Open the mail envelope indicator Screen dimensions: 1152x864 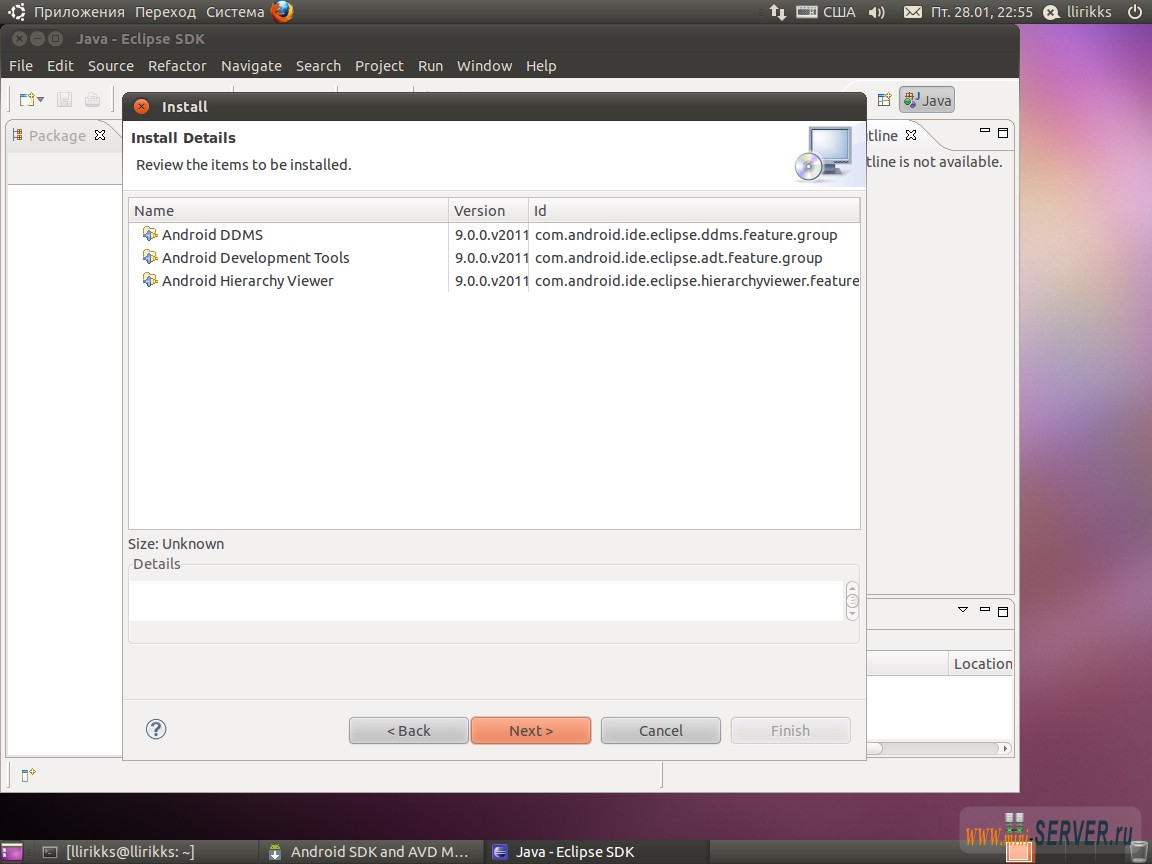tap(912, 12)
